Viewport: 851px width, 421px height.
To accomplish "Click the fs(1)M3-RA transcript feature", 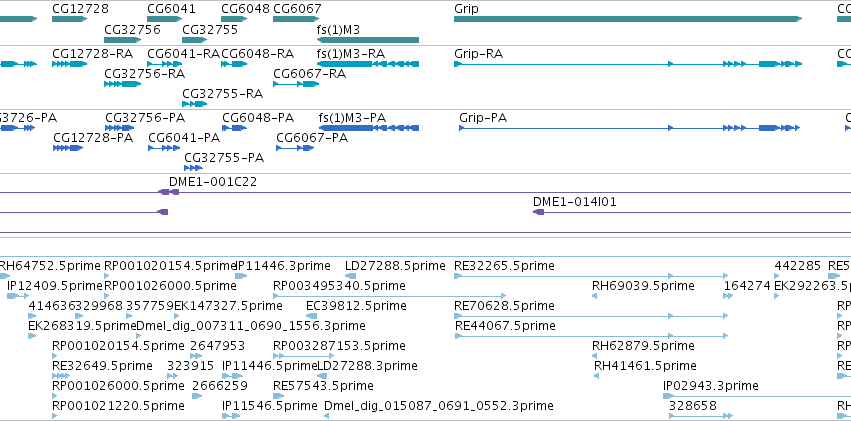I will [368, 64].
